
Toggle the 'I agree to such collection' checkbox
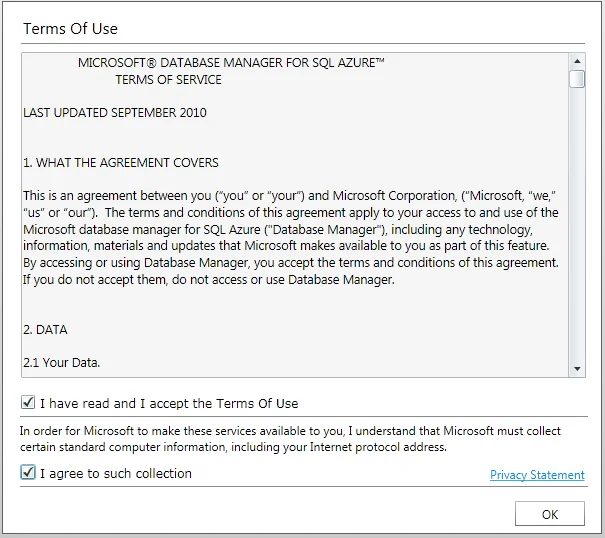[27, 473]
